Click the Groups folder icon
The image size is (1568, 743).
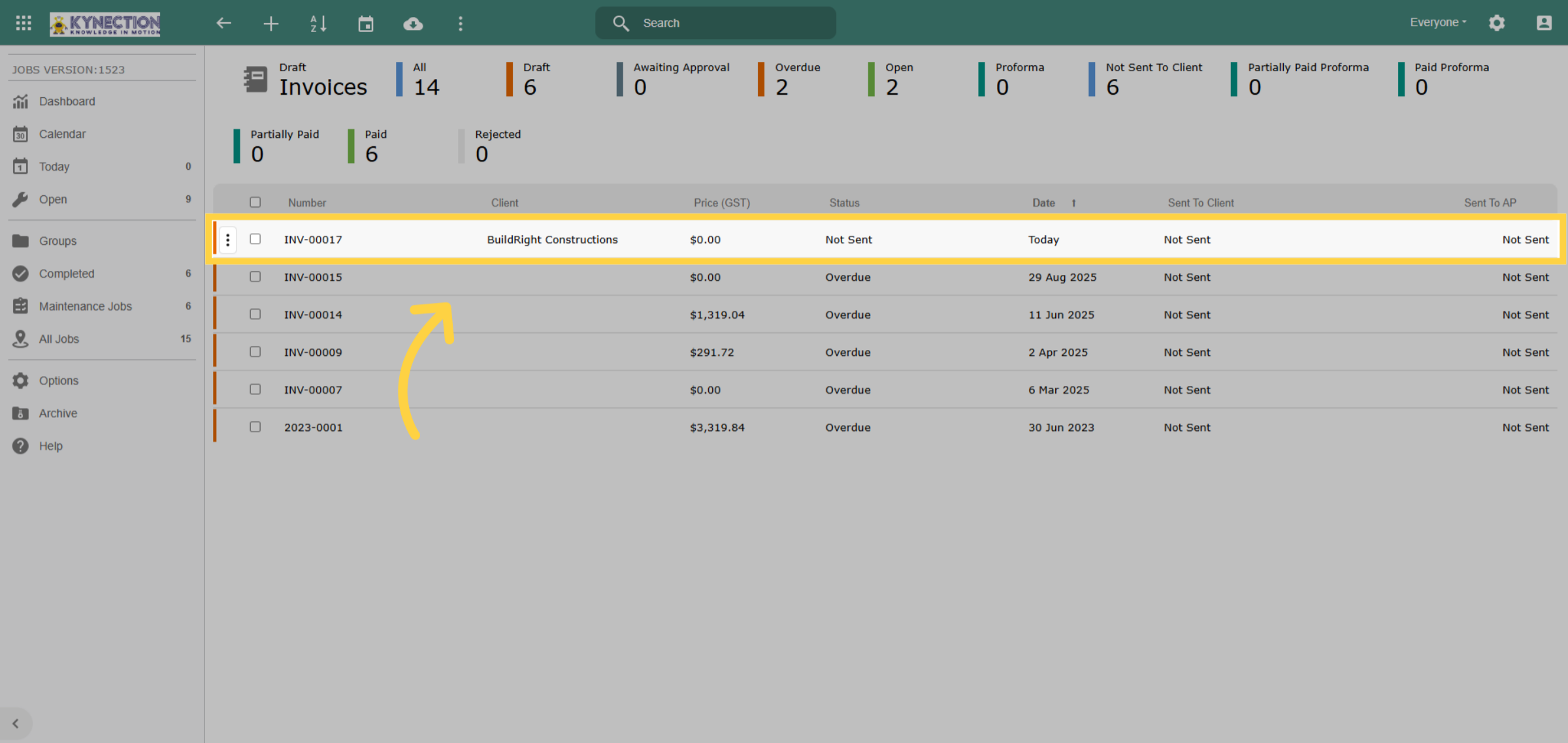coord(20,241)
